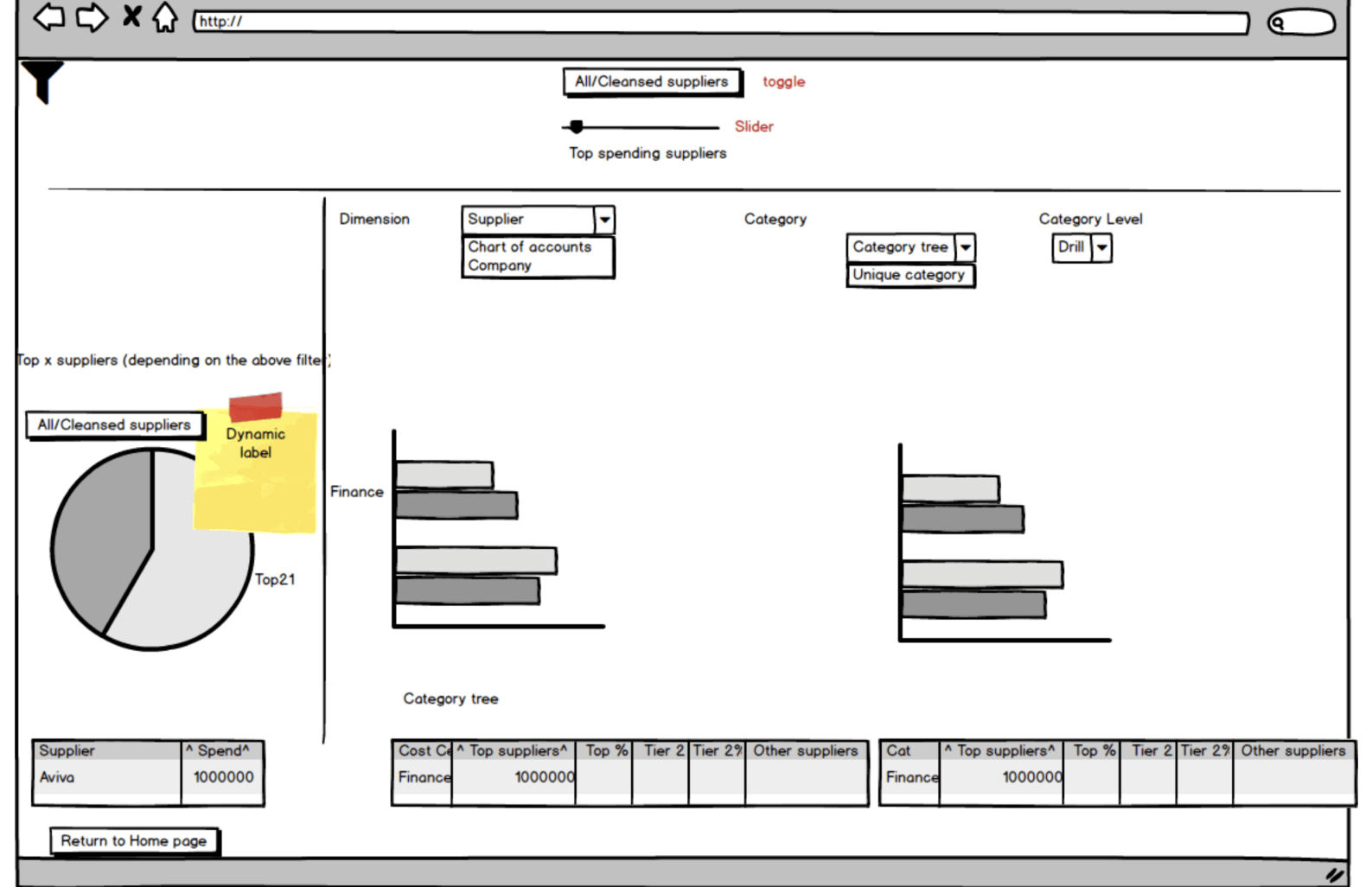Click the Finance label on left bar chart
Viewport: 1372px width, 887px height.
[356, 491]
